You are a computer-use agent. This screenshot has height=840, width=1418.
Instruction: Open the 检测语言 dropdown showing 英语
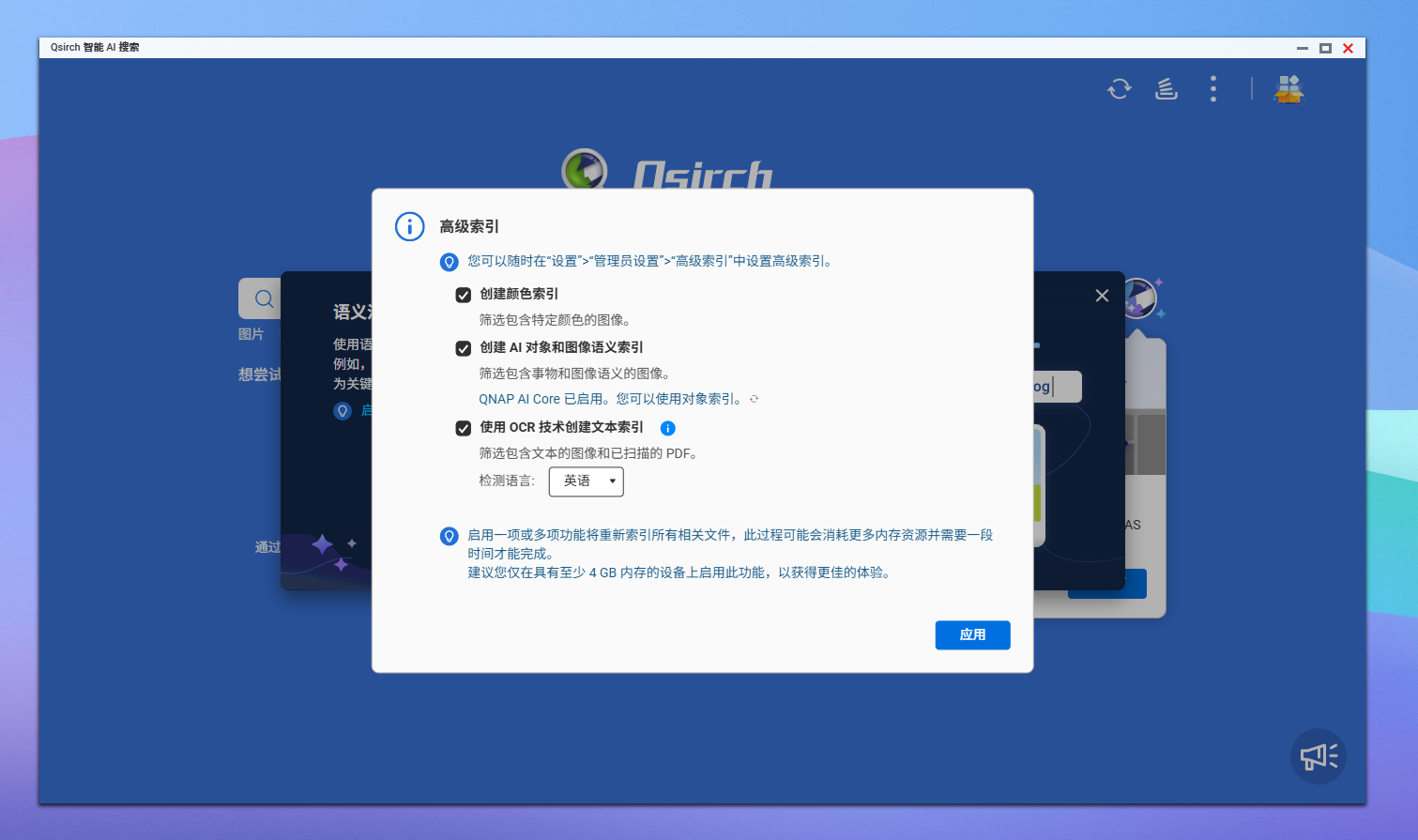click(586, 481)
